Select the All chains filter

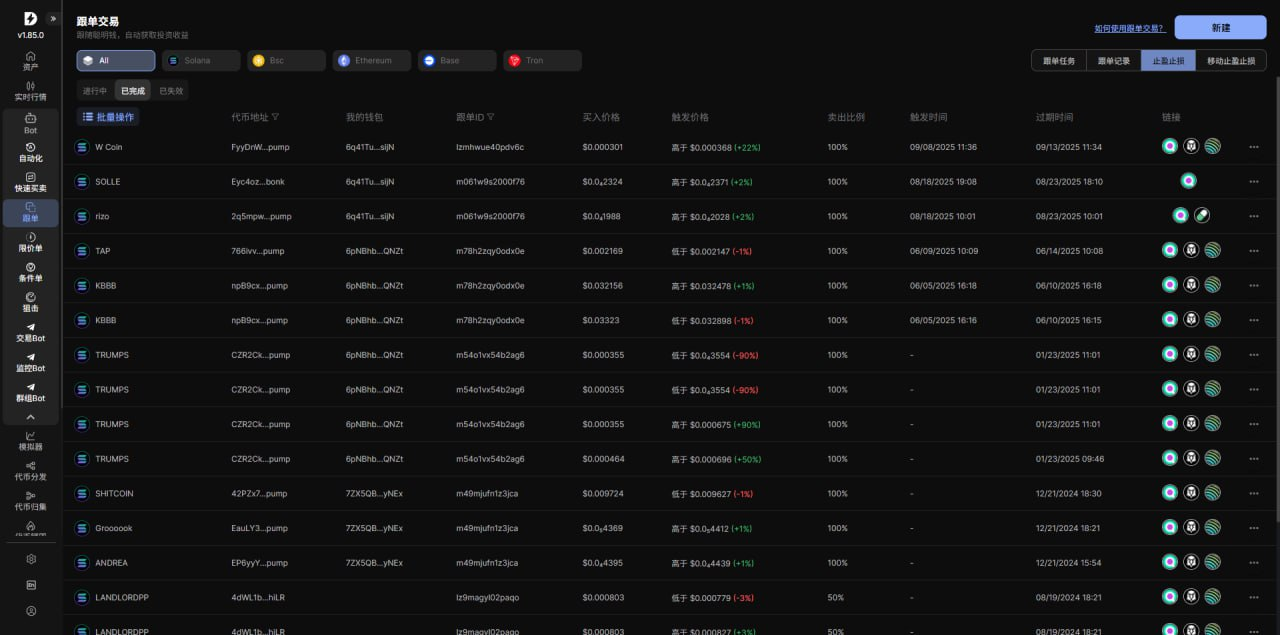pos(116,61)
